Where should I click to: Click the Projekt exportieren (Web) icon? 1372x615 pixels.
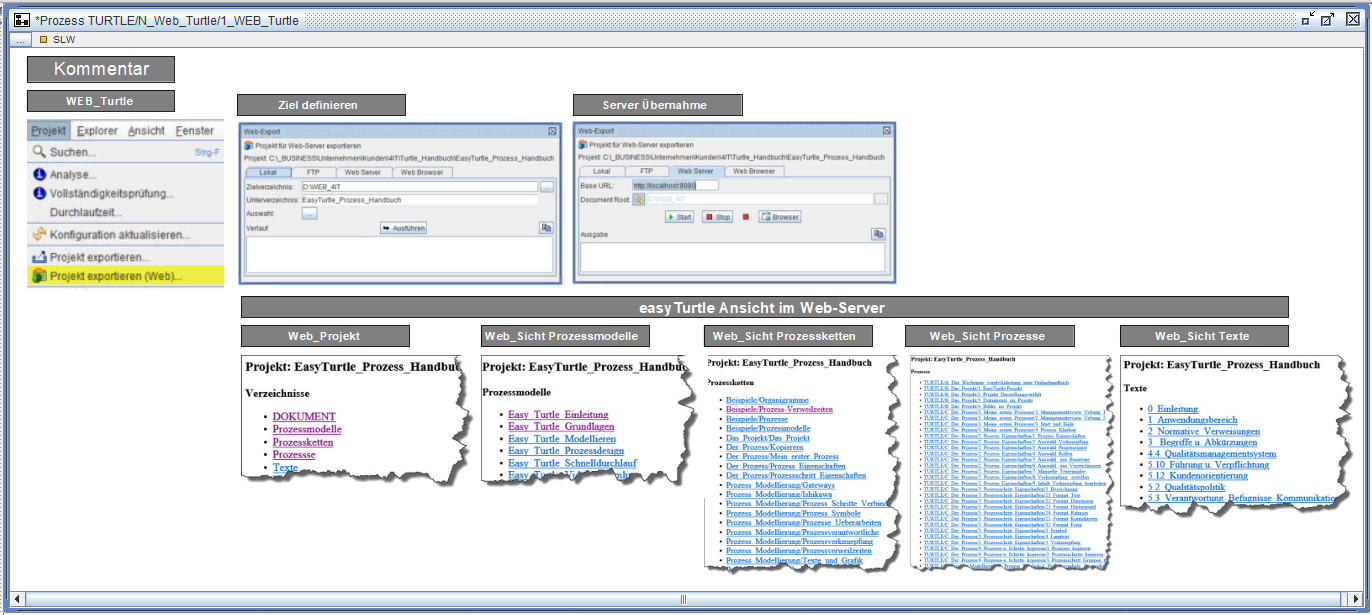pos(39,276)
